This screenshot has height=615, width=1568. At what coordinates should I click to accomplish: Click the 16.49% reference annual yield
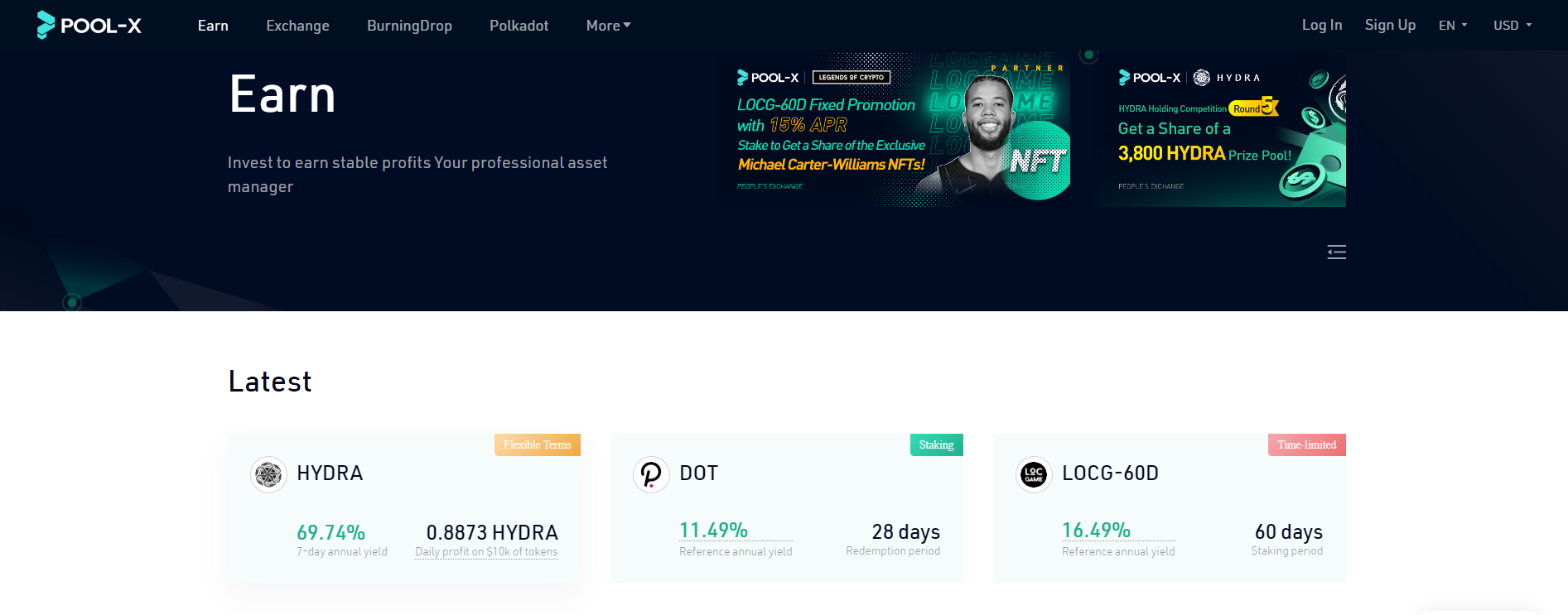click(x=1096, y=530)
